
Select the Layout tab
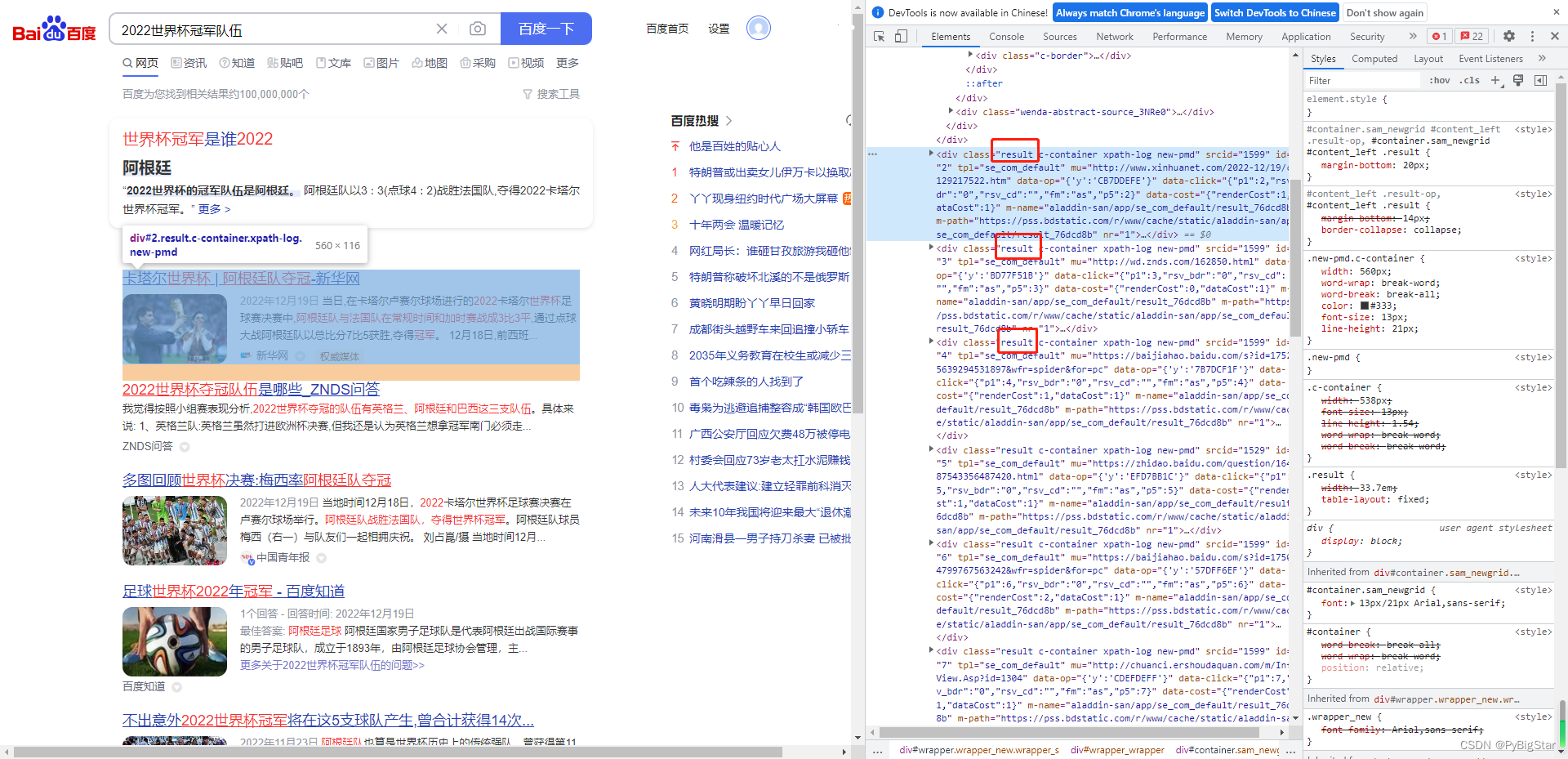pos(1428,59)
